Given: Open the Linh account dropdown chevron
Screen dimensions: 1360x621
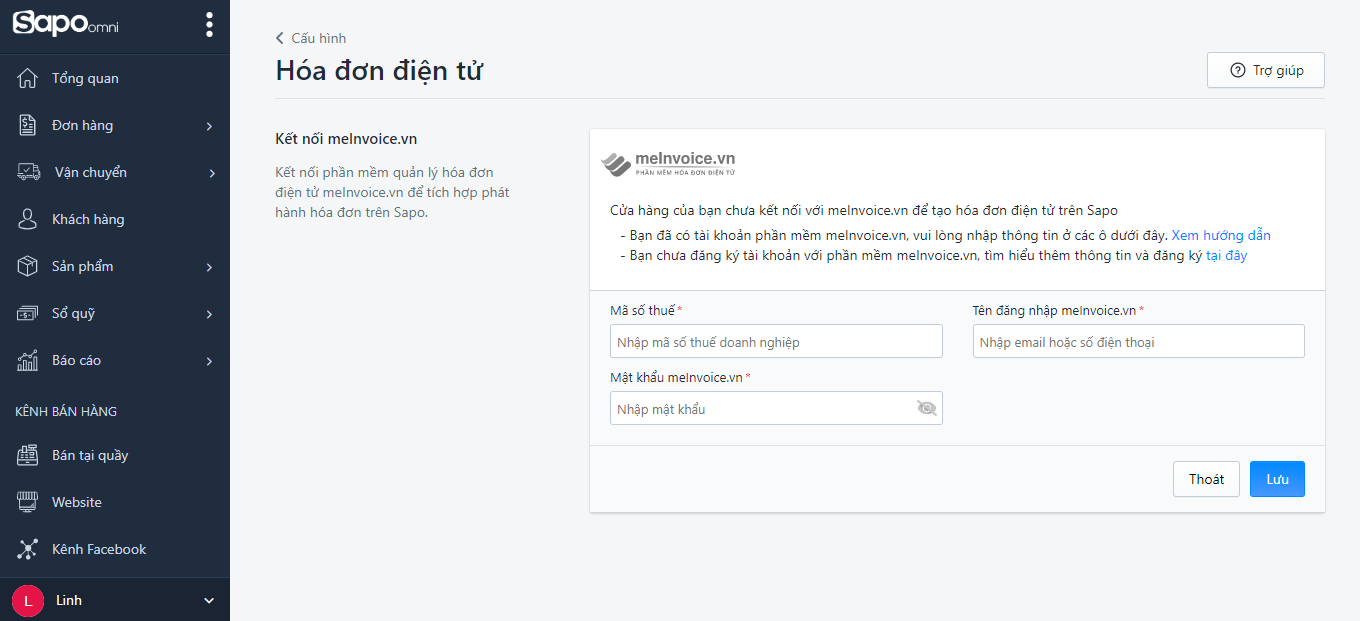Looking at the screenshot, I should tap(209, 600).
